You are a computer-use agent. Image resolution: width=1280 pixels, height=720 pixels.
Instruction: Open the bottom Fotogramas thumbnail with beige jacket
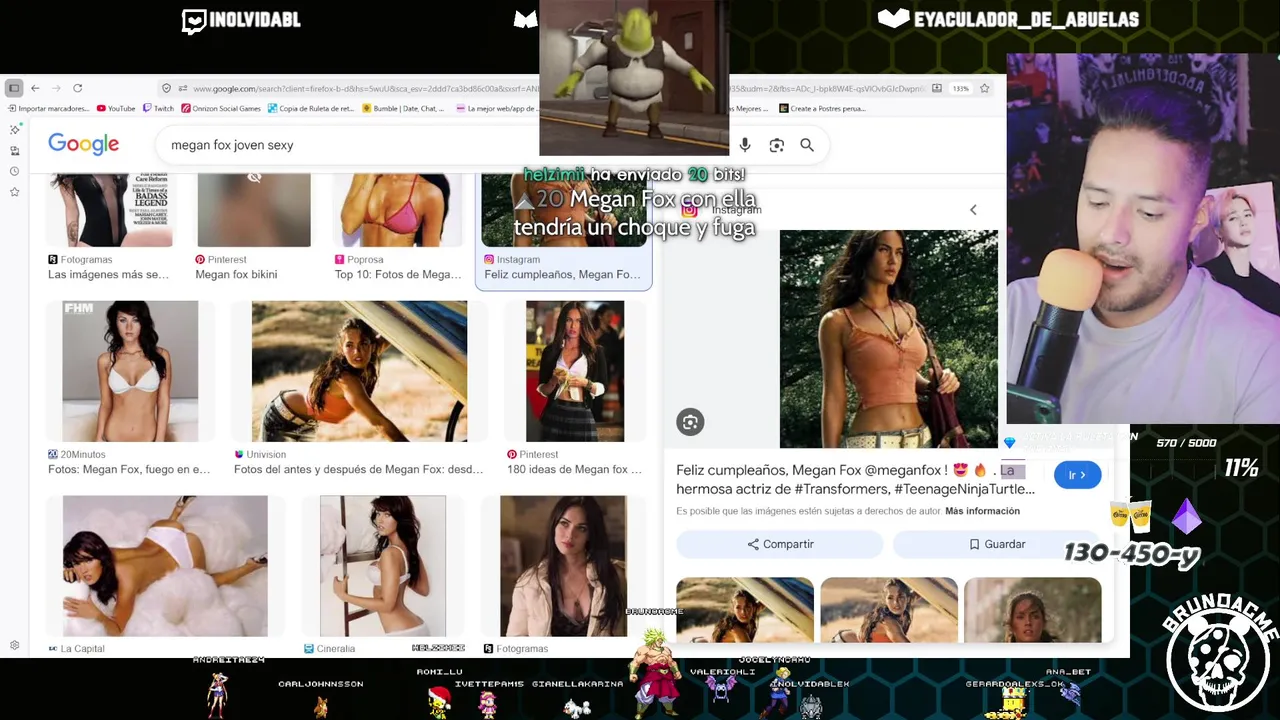click(x=563, y=566)
